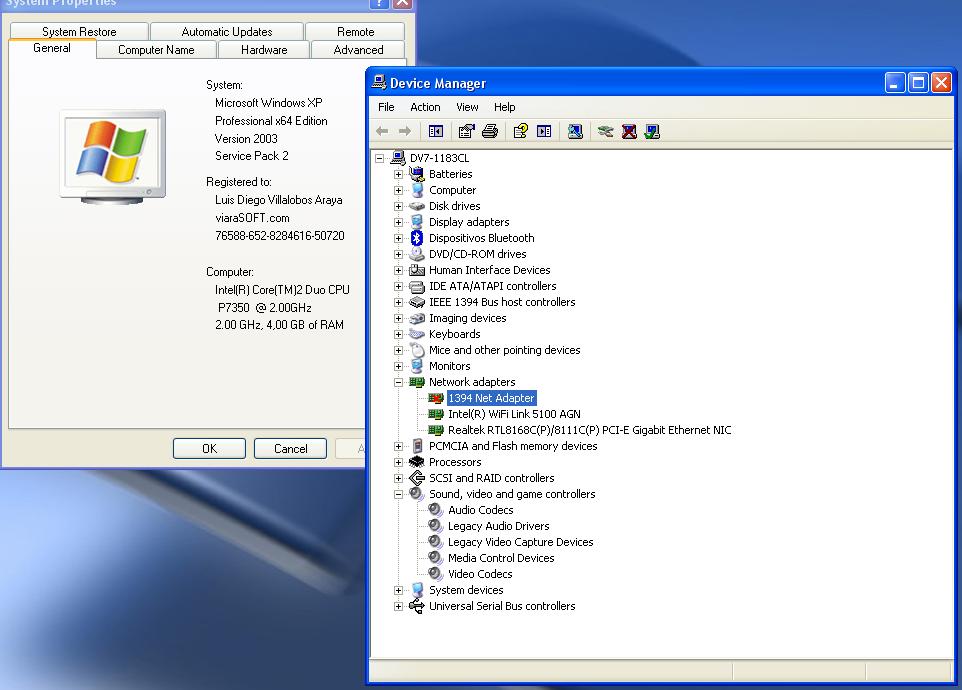Open the Help menu in Device Manager
Viewport: 962px width, 690px height.
tap(504, 107)
